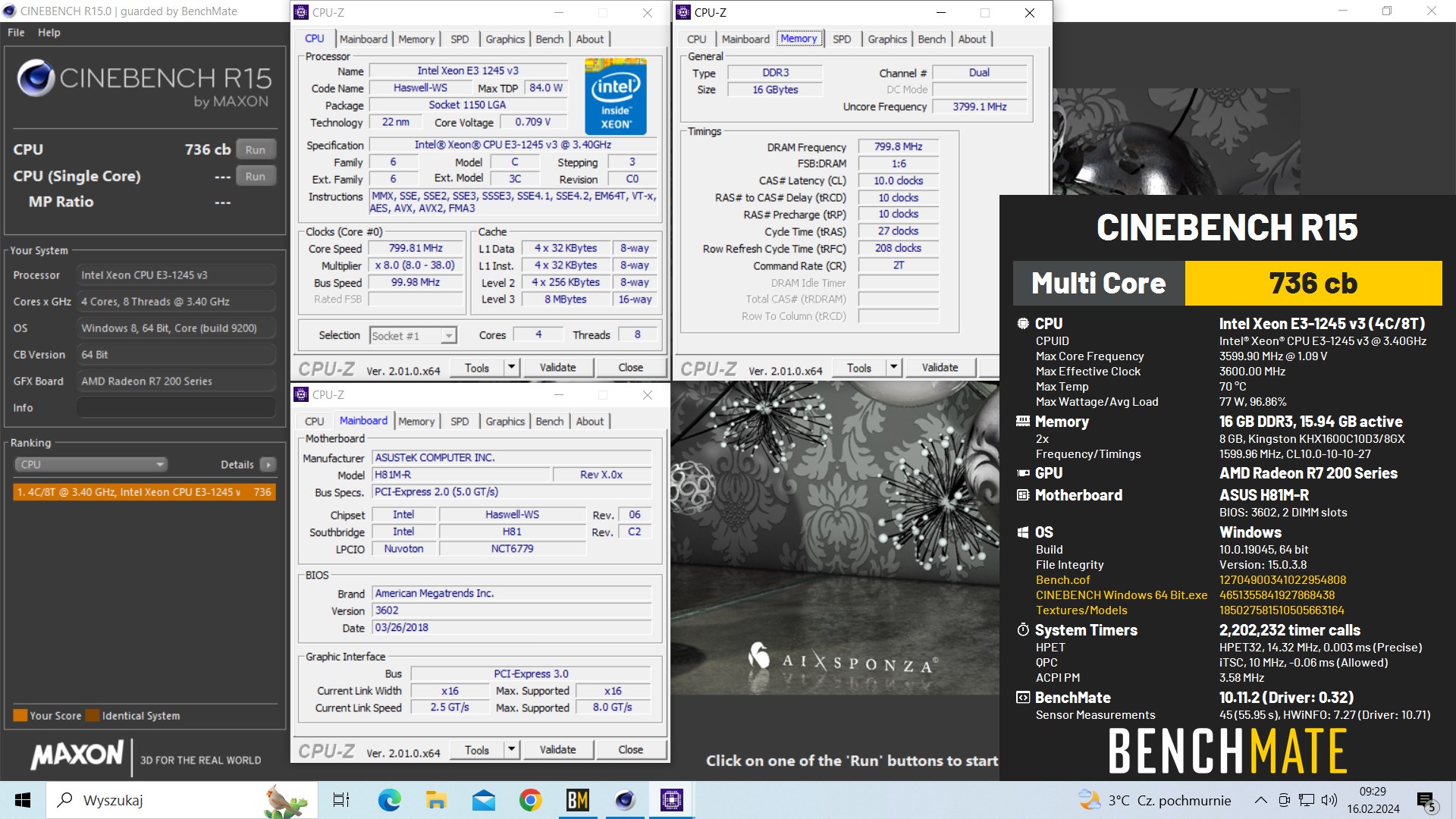Open SPD tab in Memory CPU-Z window
Screen dimensions: 1456x819
pyautogui.click(x=842, y=39)
